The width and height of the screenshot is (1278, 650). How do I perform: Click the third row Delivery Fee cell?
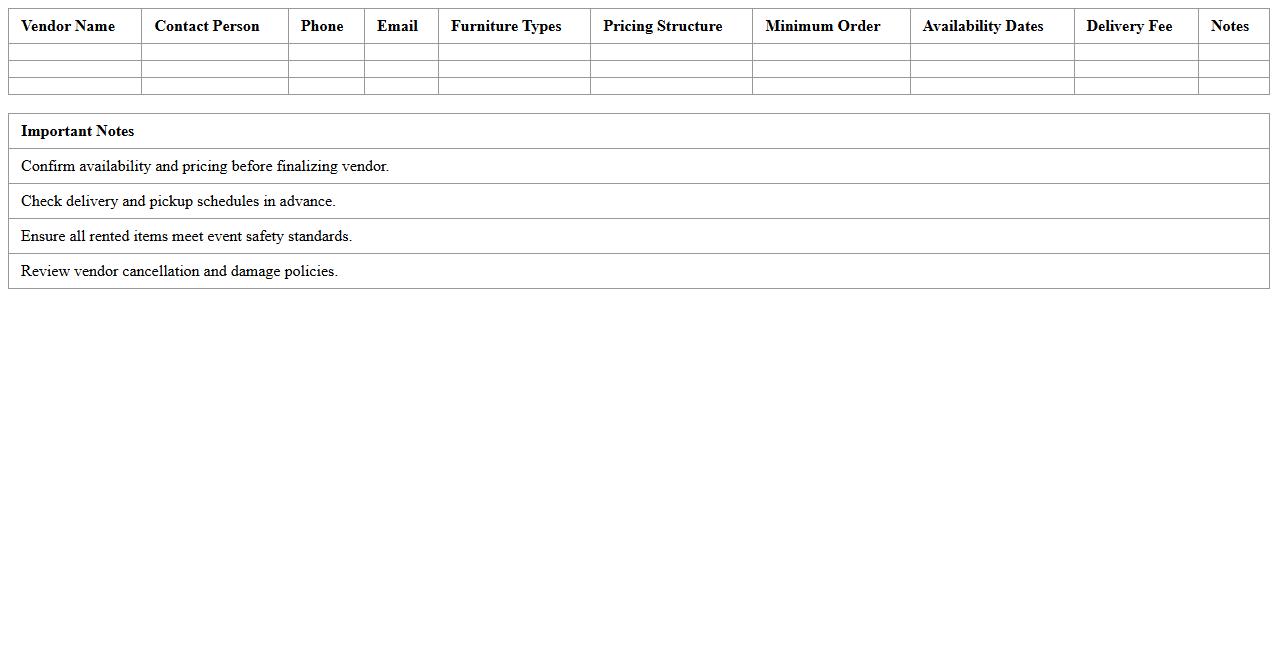tap(1135, 87)
